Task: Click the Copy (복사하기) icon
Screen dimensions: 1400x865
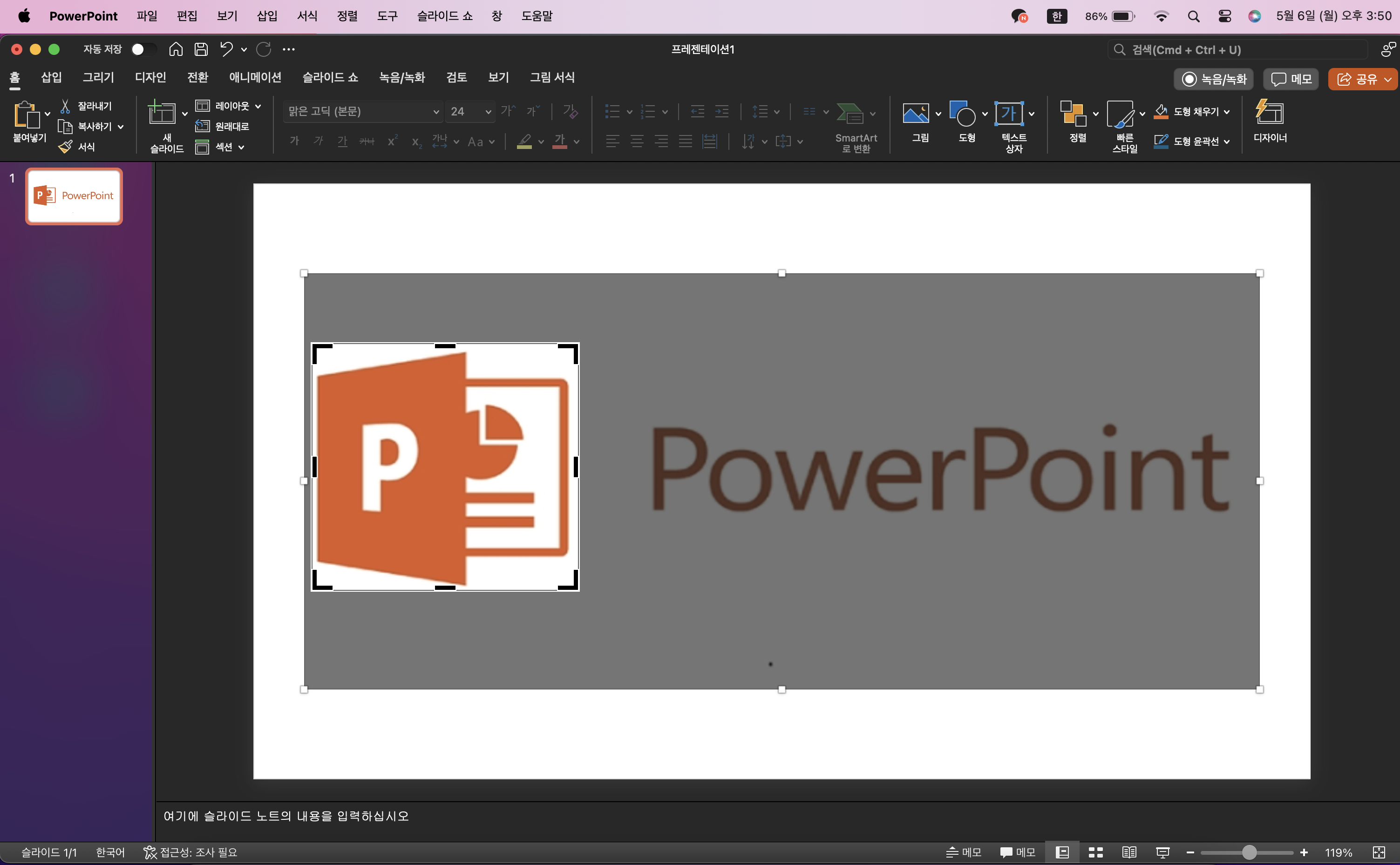Action: pyautogui.click(x=65, y=127)
